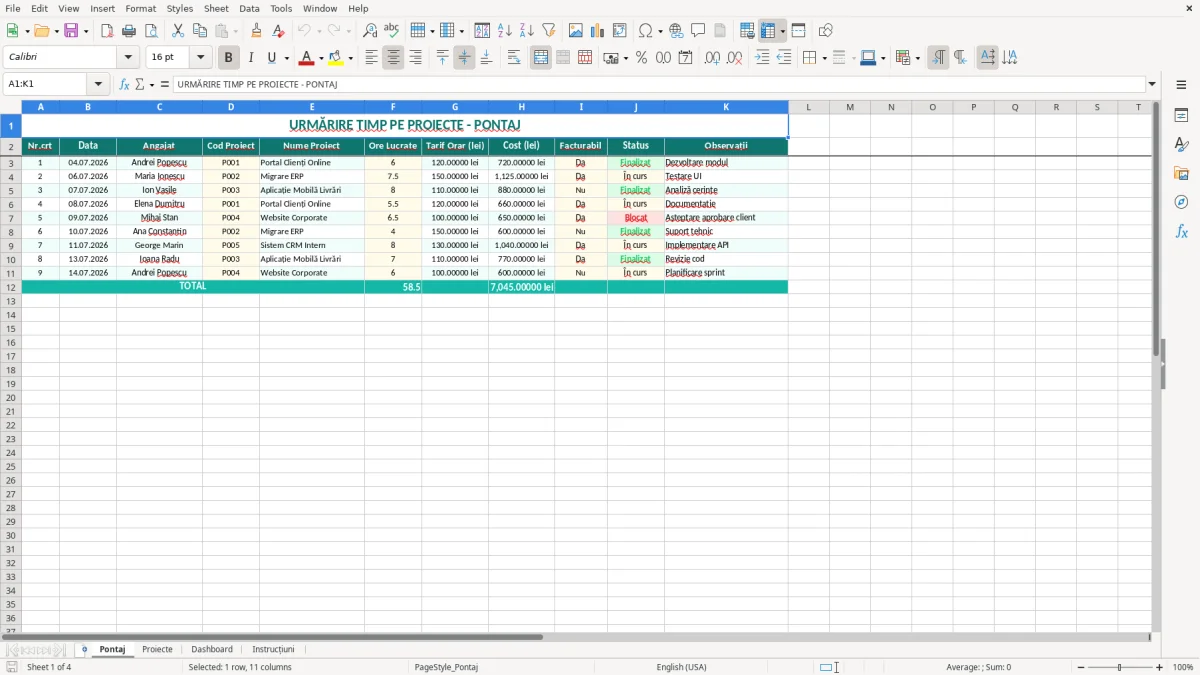Open Find & Replace
Screen dimensions: 1200x675
click(370, 31)
